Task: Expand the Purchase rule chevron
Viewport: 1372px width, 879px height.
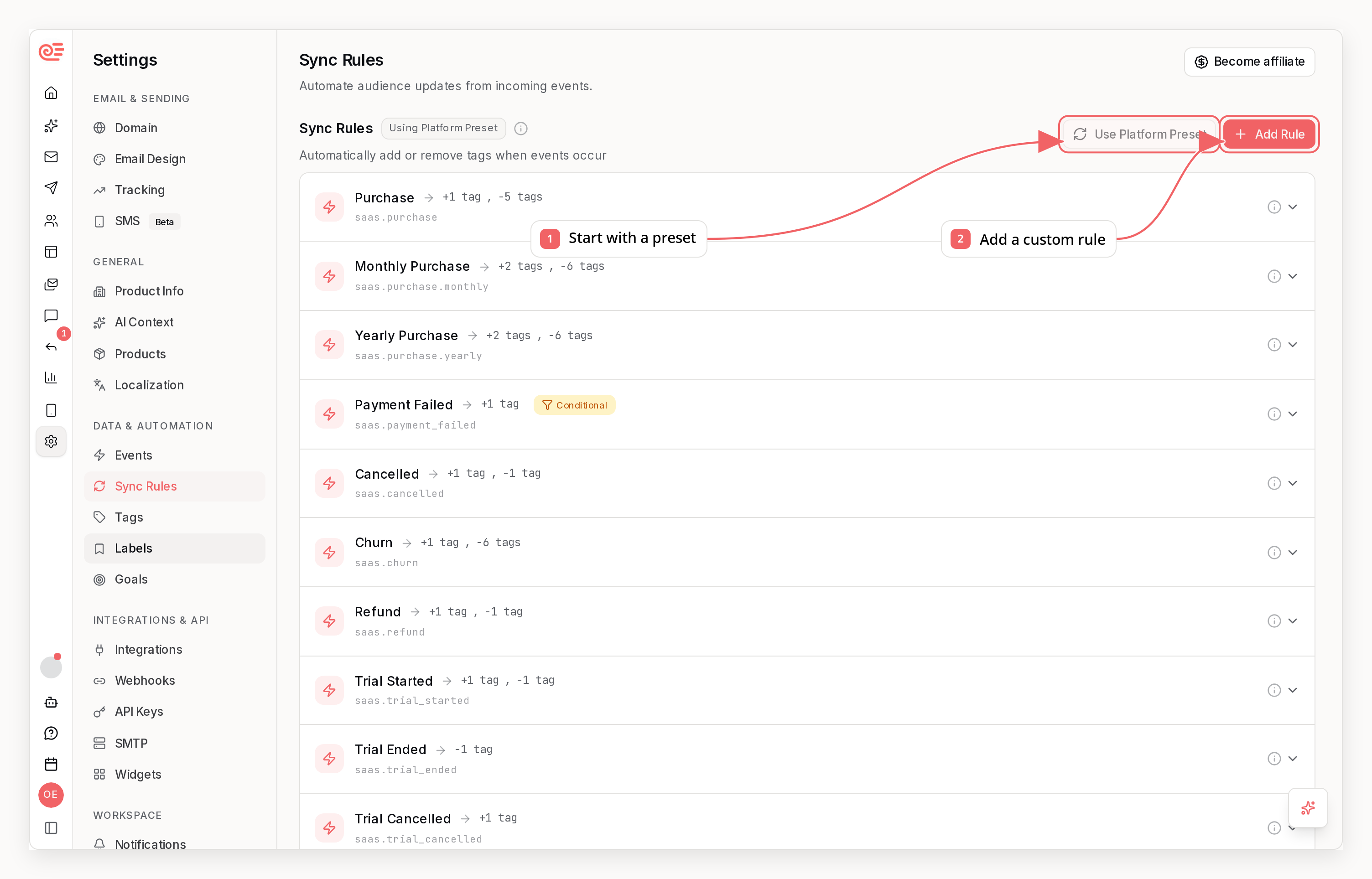Action: click(x=1293, y=207)
